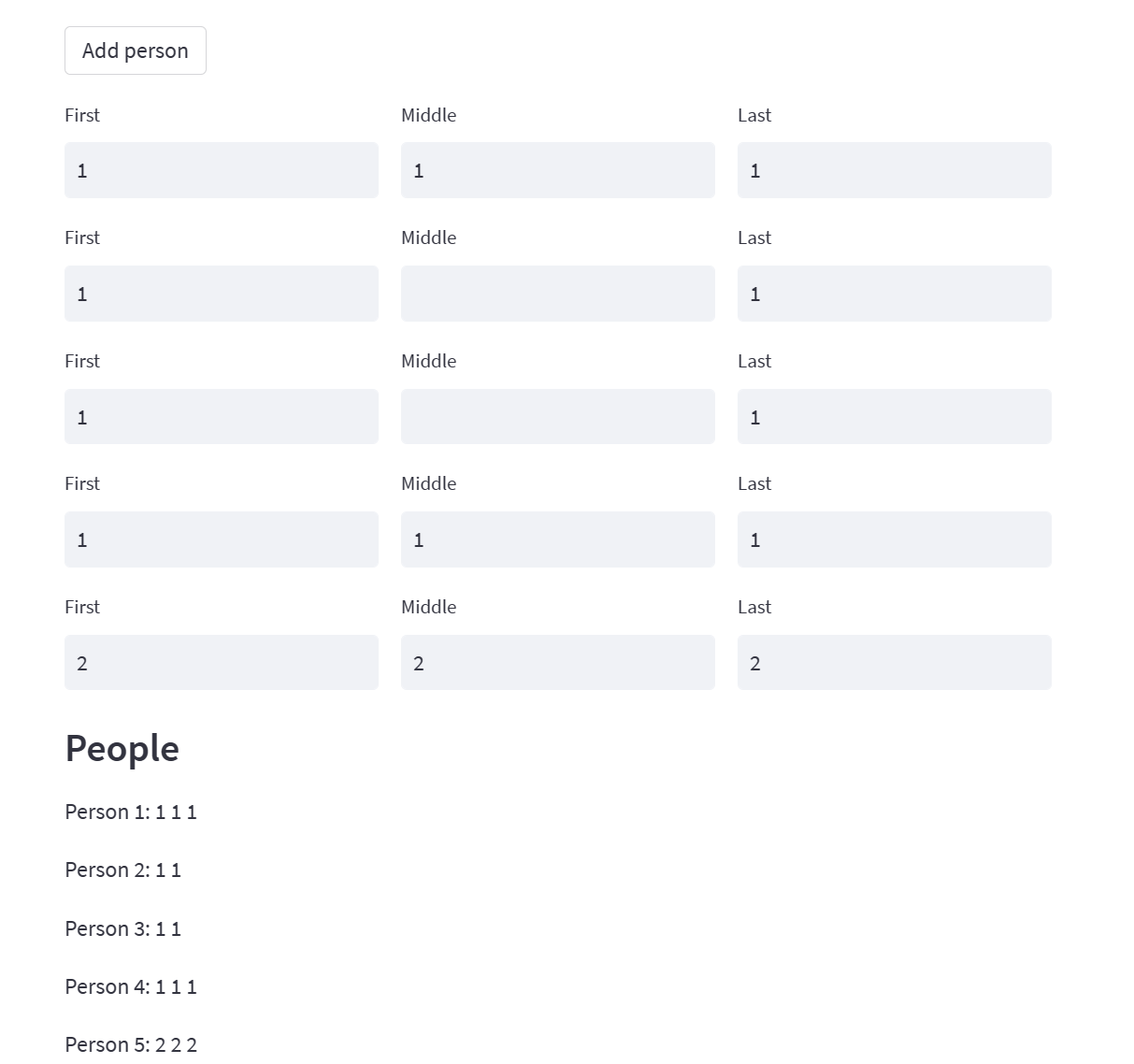The height and width of the screenshot is (1064, 1134).
Task: Click the People heading
Action: (122, 749)
